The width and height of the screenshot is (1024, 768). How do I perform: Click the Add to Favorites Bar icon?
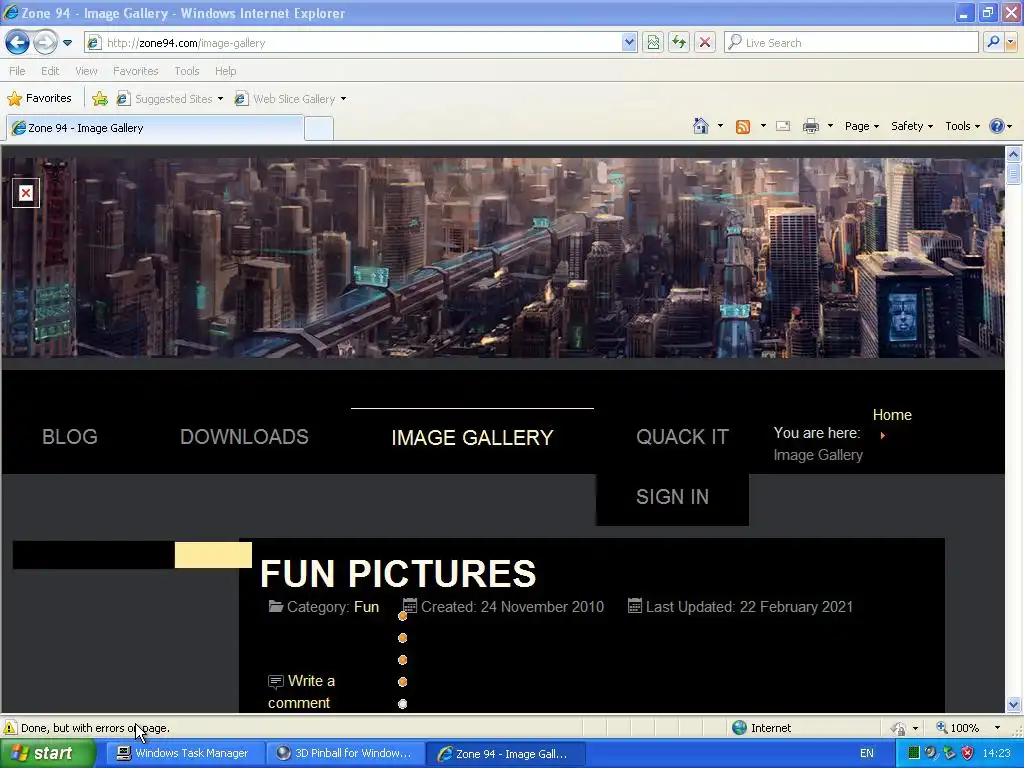pyautogui.click(x=100, y=99)
